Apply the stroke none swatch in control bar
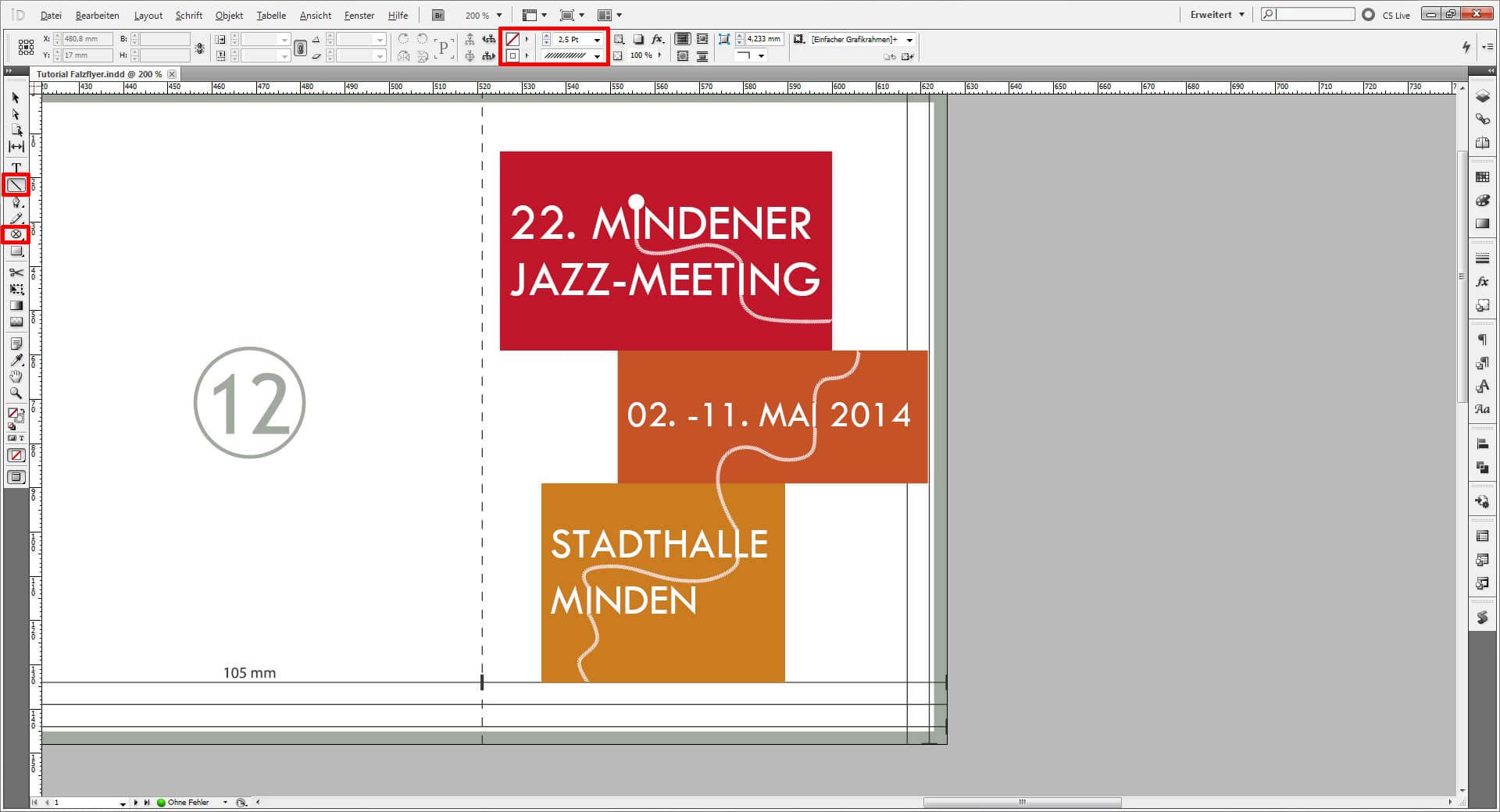 point(513,39)
